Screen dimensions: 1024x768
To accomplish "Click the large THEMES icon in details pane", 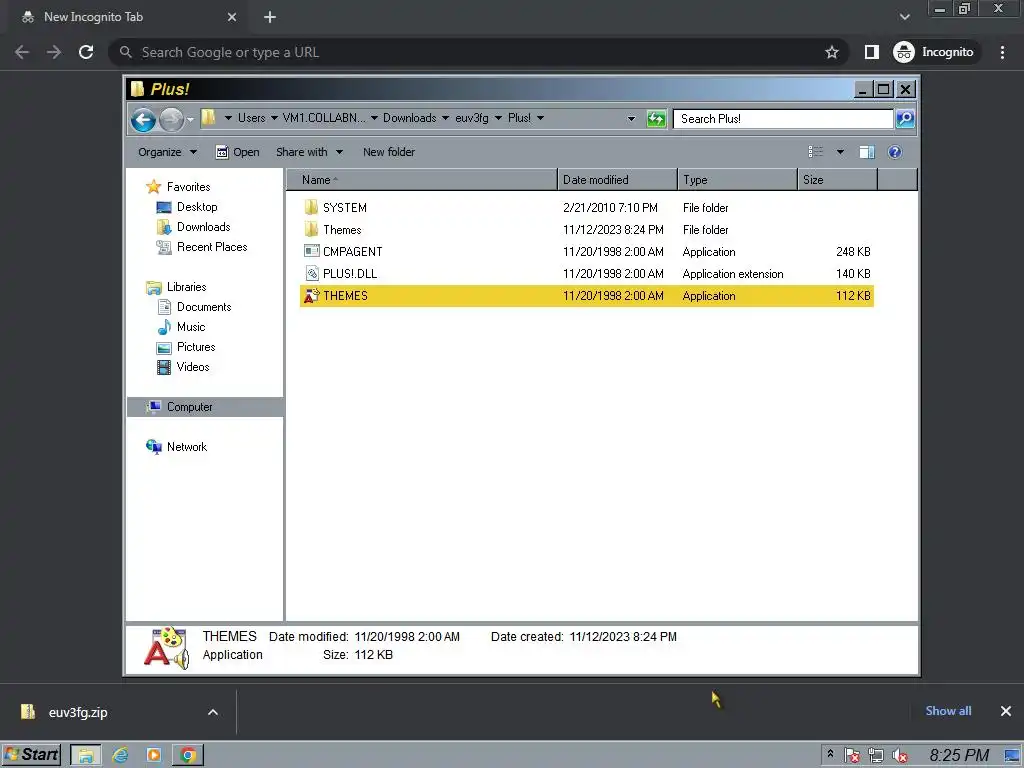I will (167, 648).
